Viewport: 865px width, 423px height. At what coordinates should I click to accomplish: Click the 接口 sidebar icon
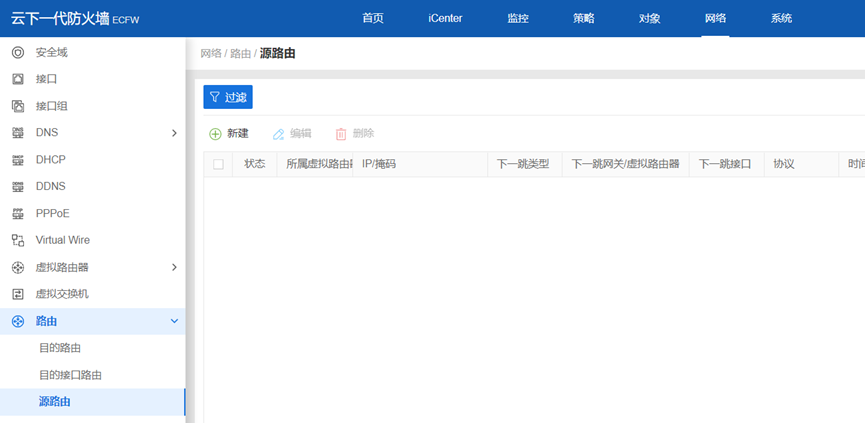pyautogui.click(x=17, y=79)
